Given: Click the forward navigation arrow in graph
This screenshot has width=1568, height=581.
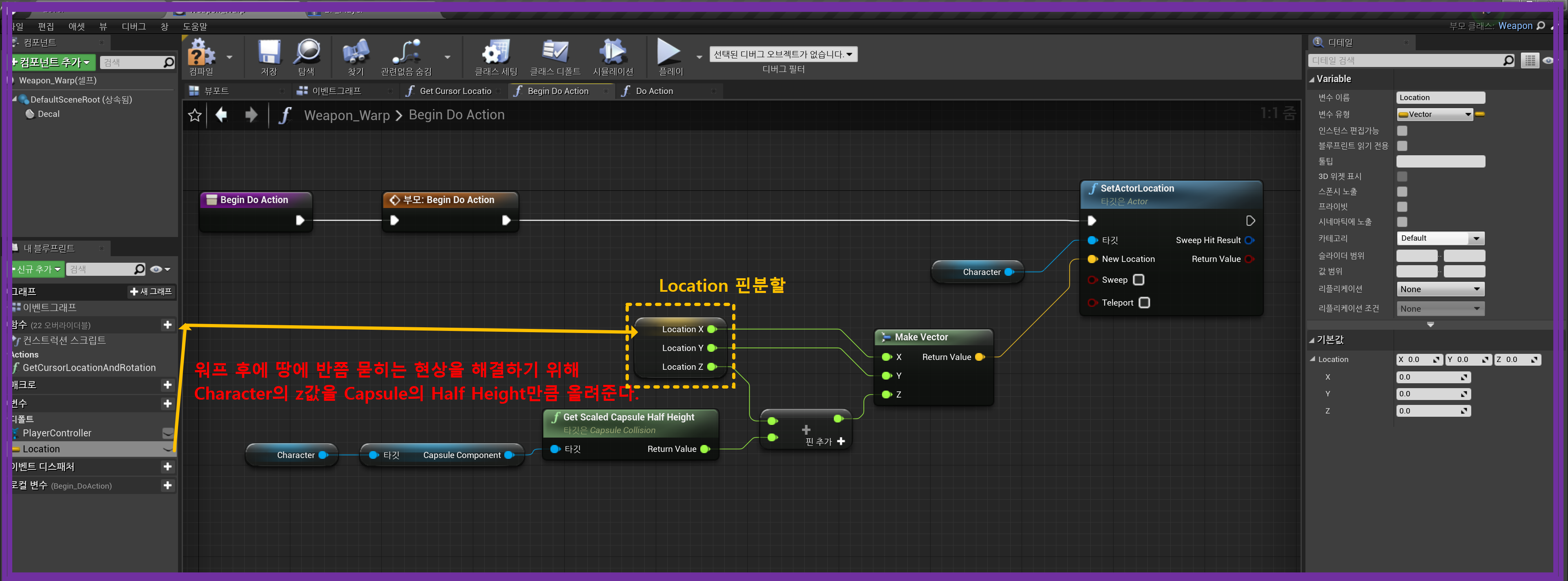Looking at the screenshot, I should pos(251,114).
